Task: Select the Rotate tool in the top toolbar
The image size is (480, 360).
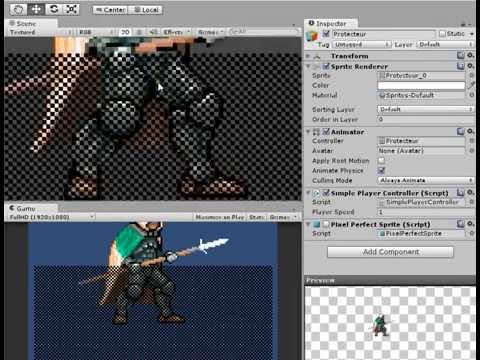Action: pyautogui.click(x=54, y=9)
